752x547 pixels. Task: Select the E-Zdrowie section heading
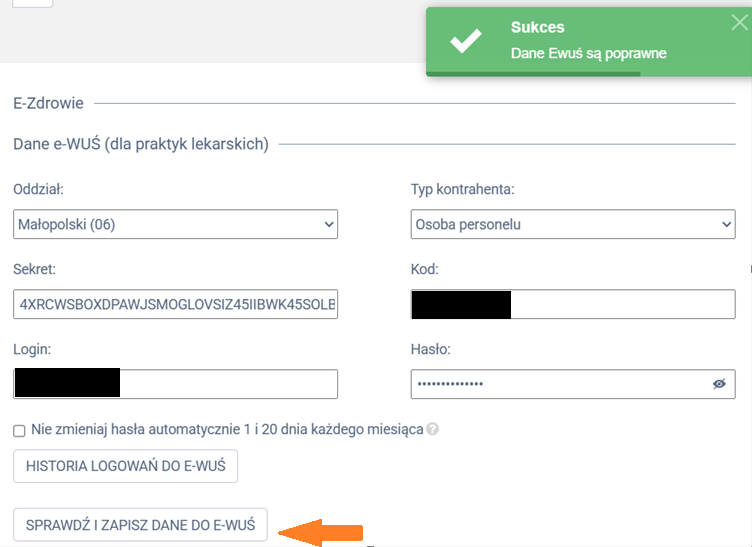tap(48, 103)
